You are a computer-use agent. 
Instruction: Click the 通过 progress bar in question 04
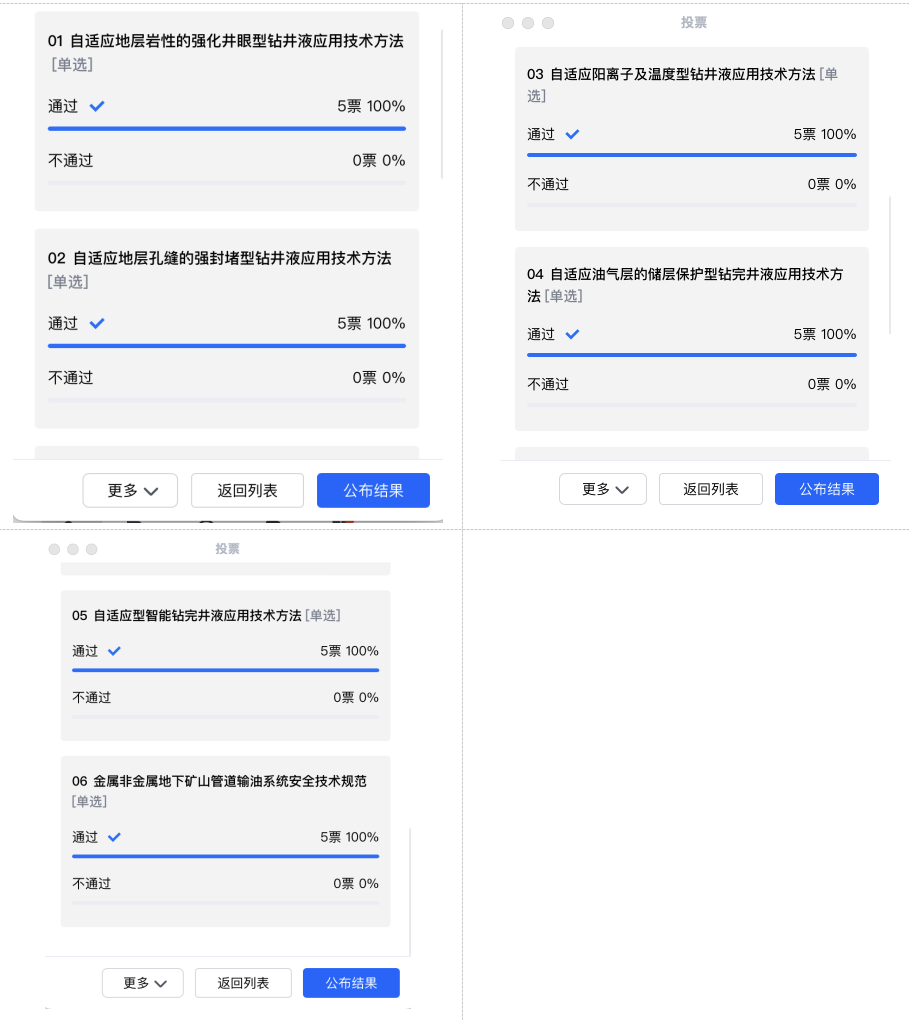(691, 355)
